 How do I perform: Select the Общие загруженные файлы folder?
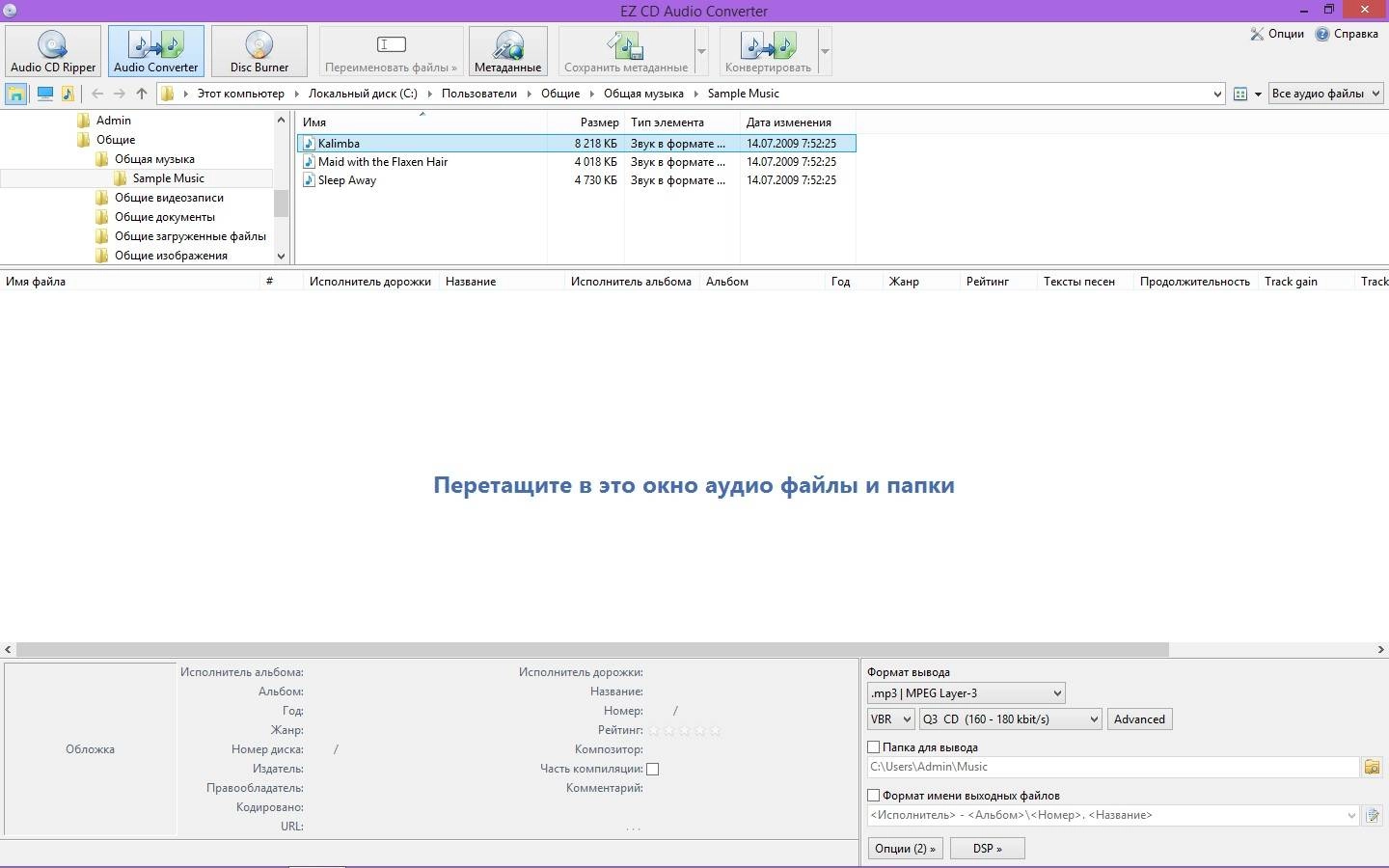coord(190,236)
